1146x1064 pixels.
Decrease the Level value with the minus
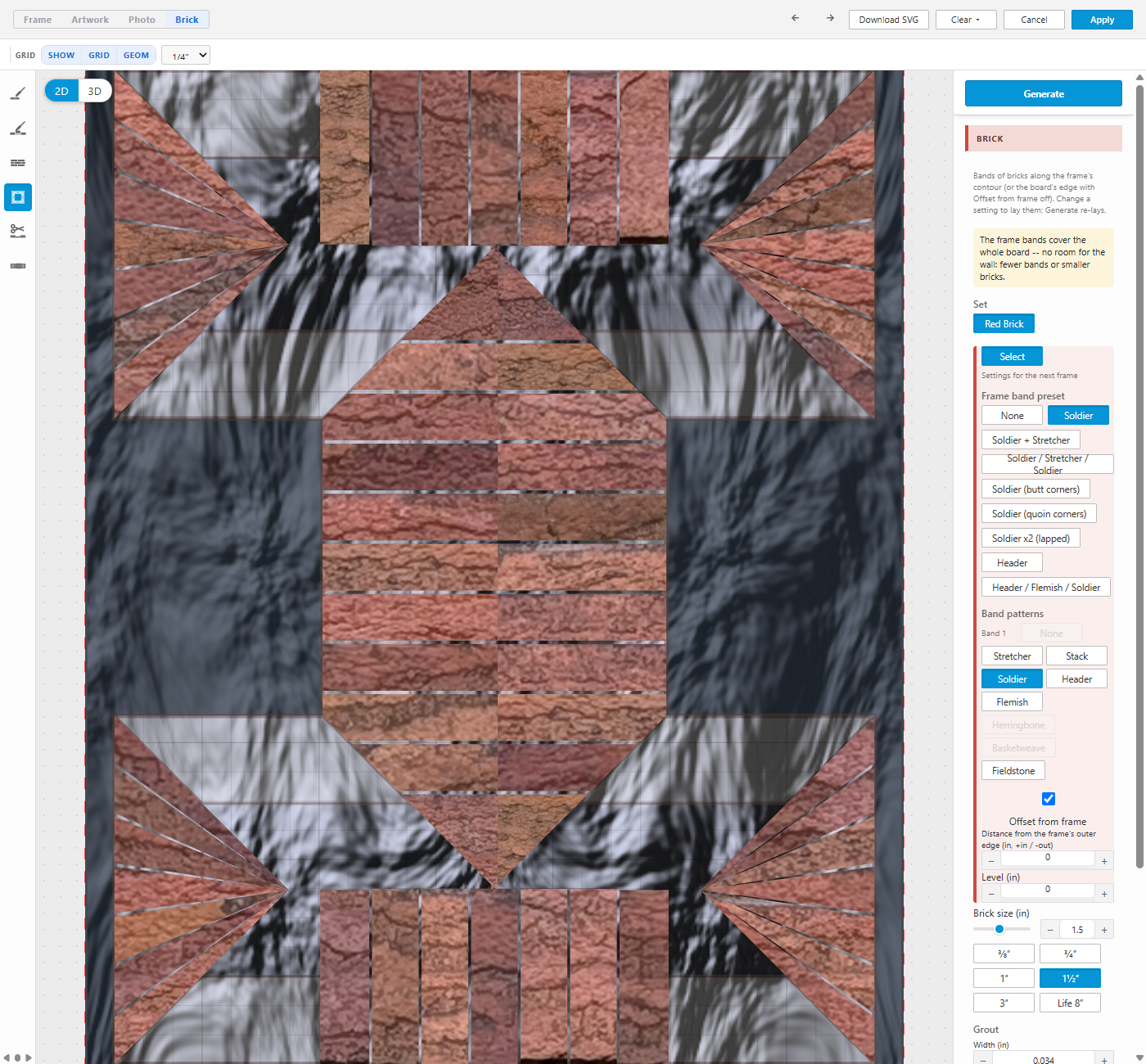[991, 893]
